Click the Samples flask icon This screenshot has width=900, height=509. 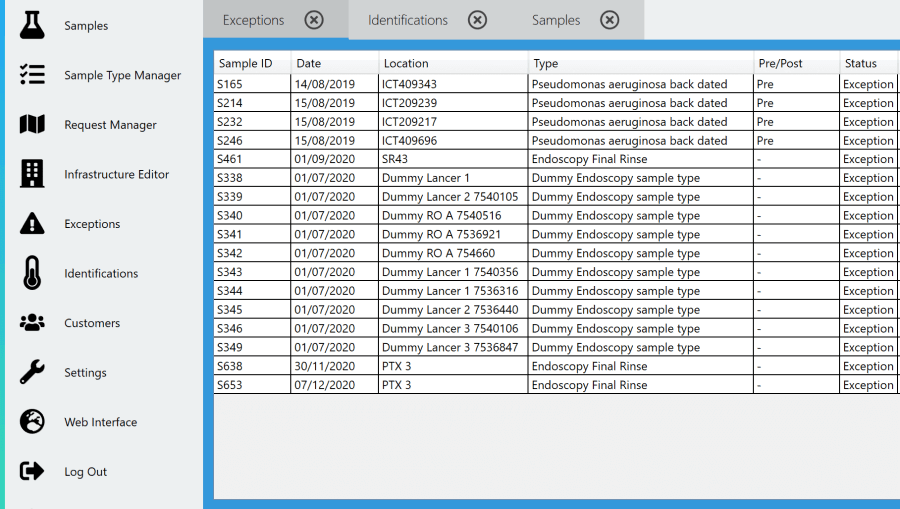32,25
